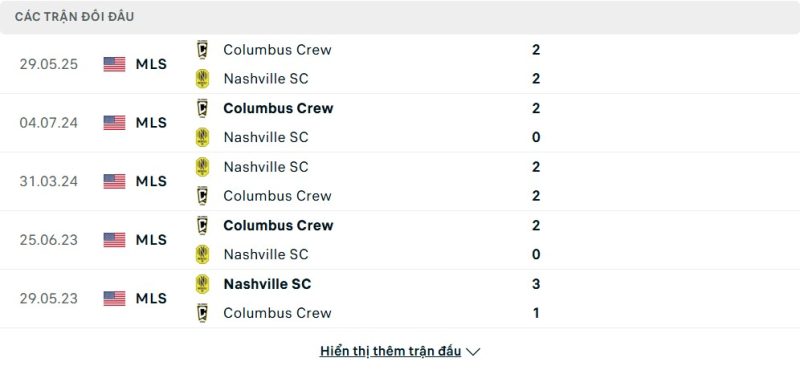
Task: Click Nashville SC logo in 29.05.23 match
Action: click(x=203, y=284)
